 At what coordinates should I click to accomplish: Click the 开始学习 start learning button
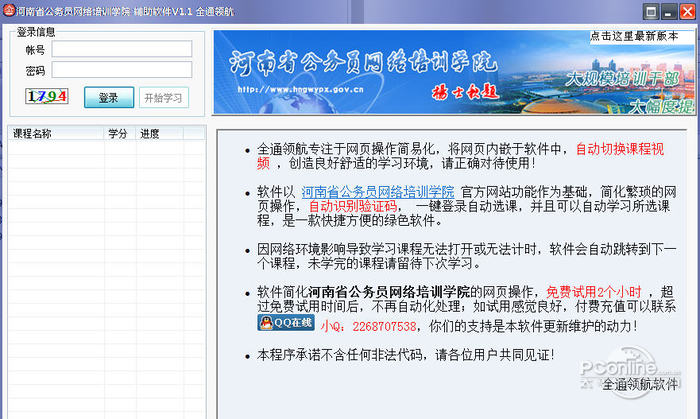(x=164, y=97)
